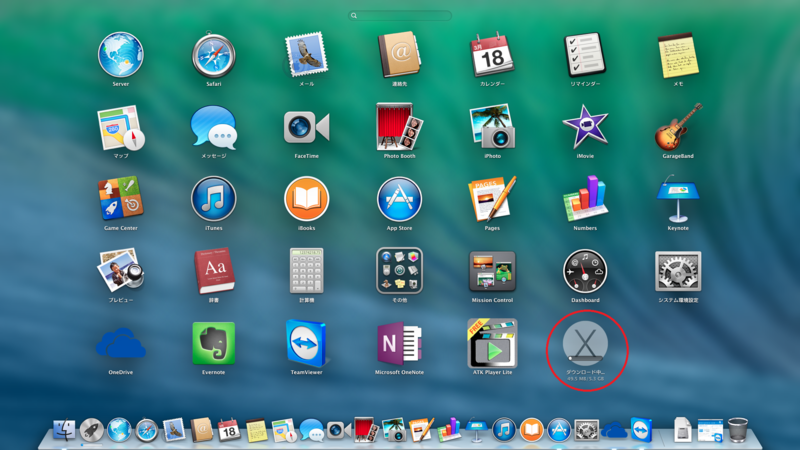Open Finder in the Dock
This screenshot has height=450, width=800.
64,430
